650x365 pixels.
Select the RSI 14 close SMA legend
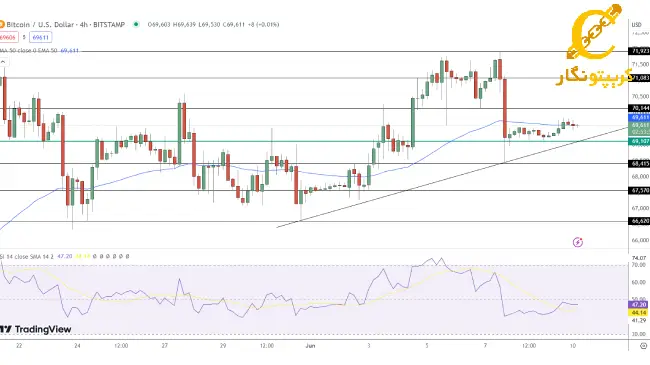pos(27,257)
